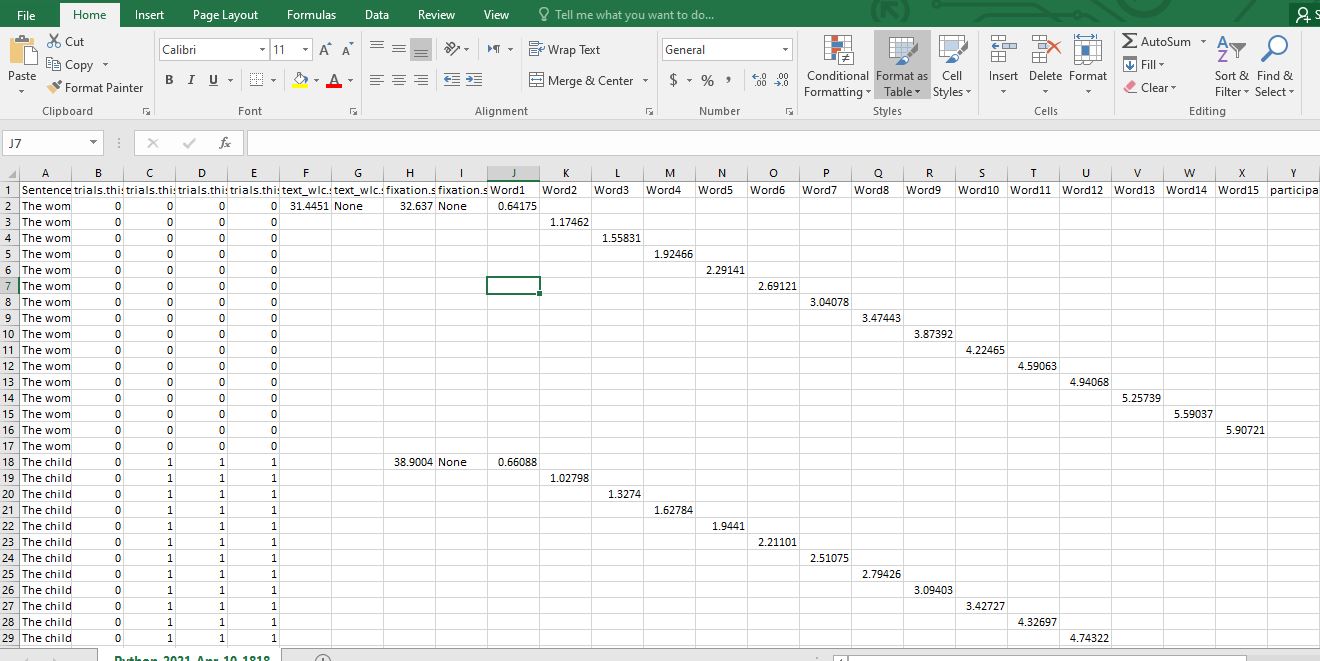Switch to the Insert tab
The image size is (1320, 661).
pyautogui.click(x=150, y=15)
